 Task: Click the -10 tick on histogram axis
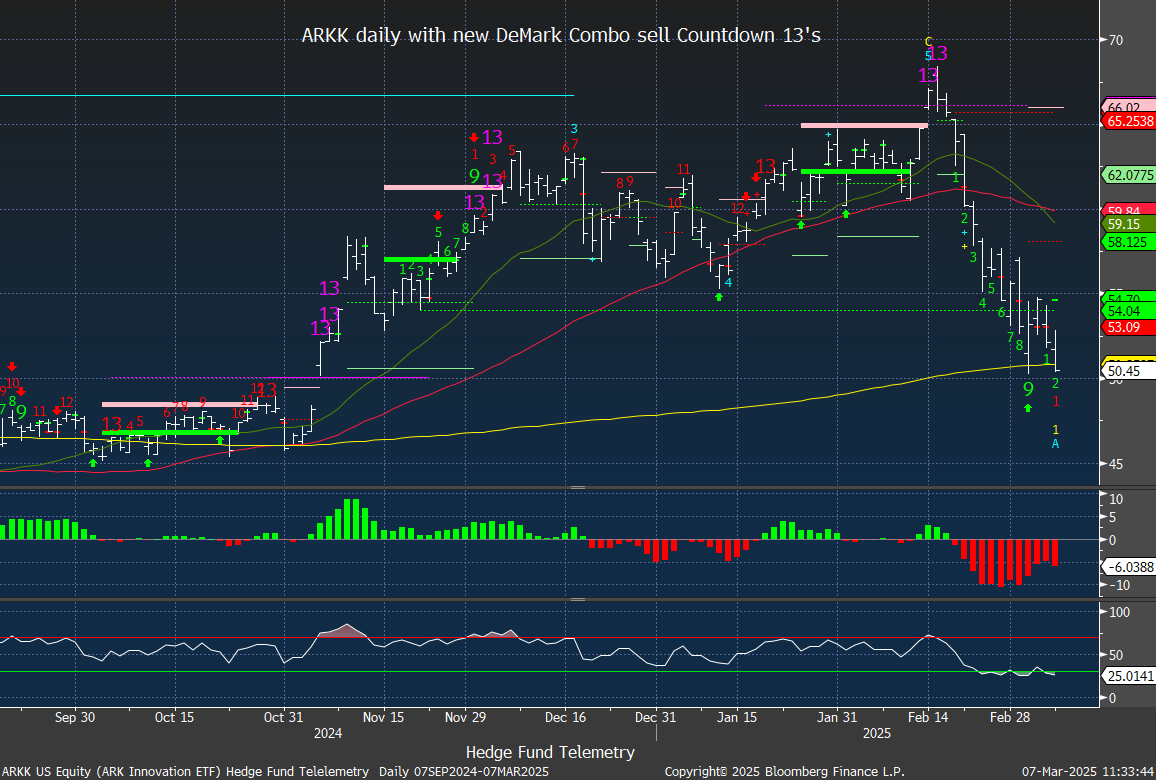click(x=1118, y=585)
